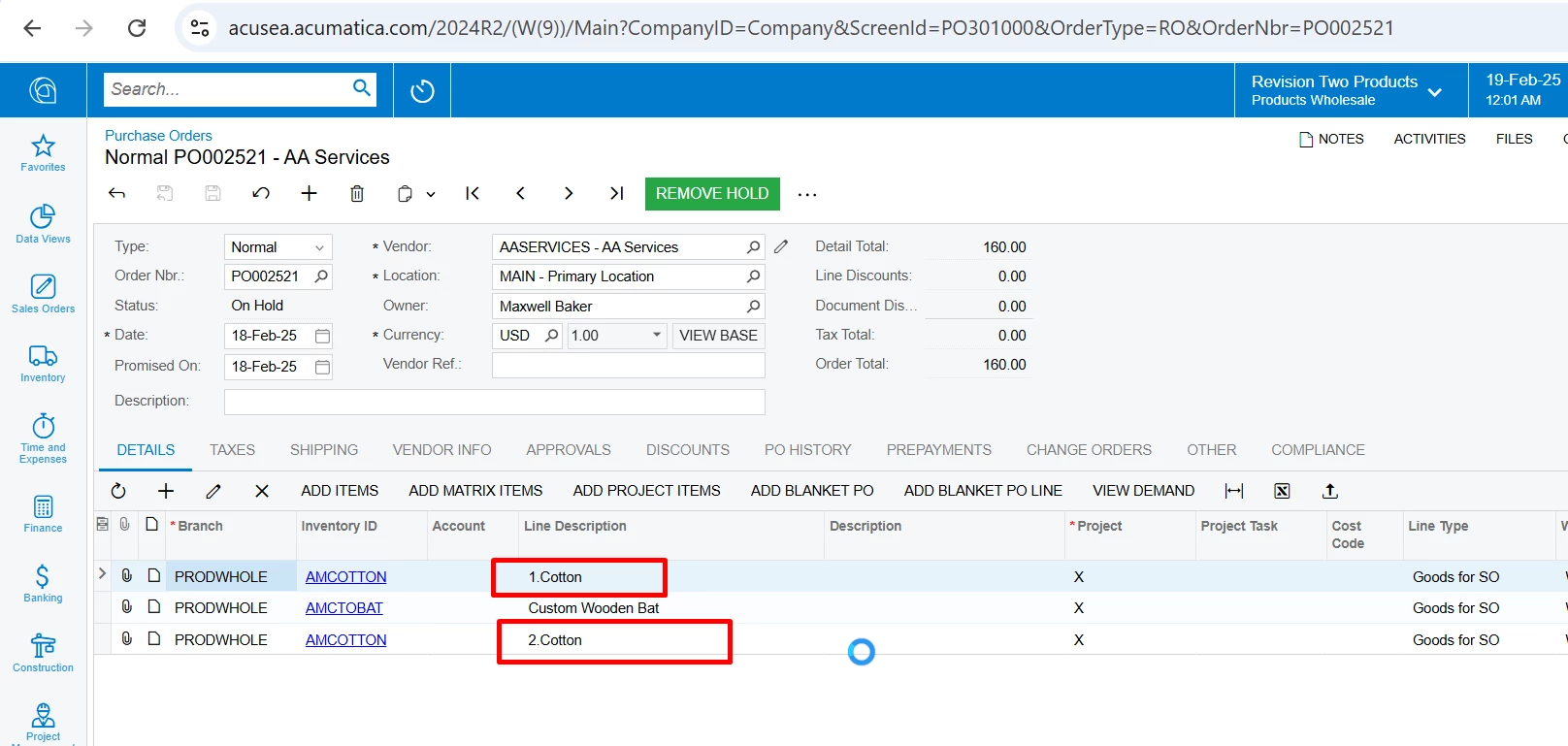This screenshot has width=1568, height=746.
Task: Go to the next record
Action: [x=569, y=193]
